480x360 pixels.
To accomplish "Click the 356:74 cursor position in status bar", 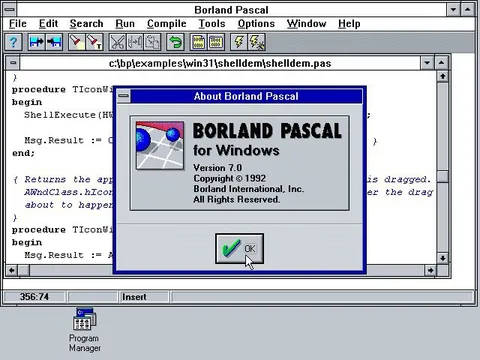I will pos(34,297).
